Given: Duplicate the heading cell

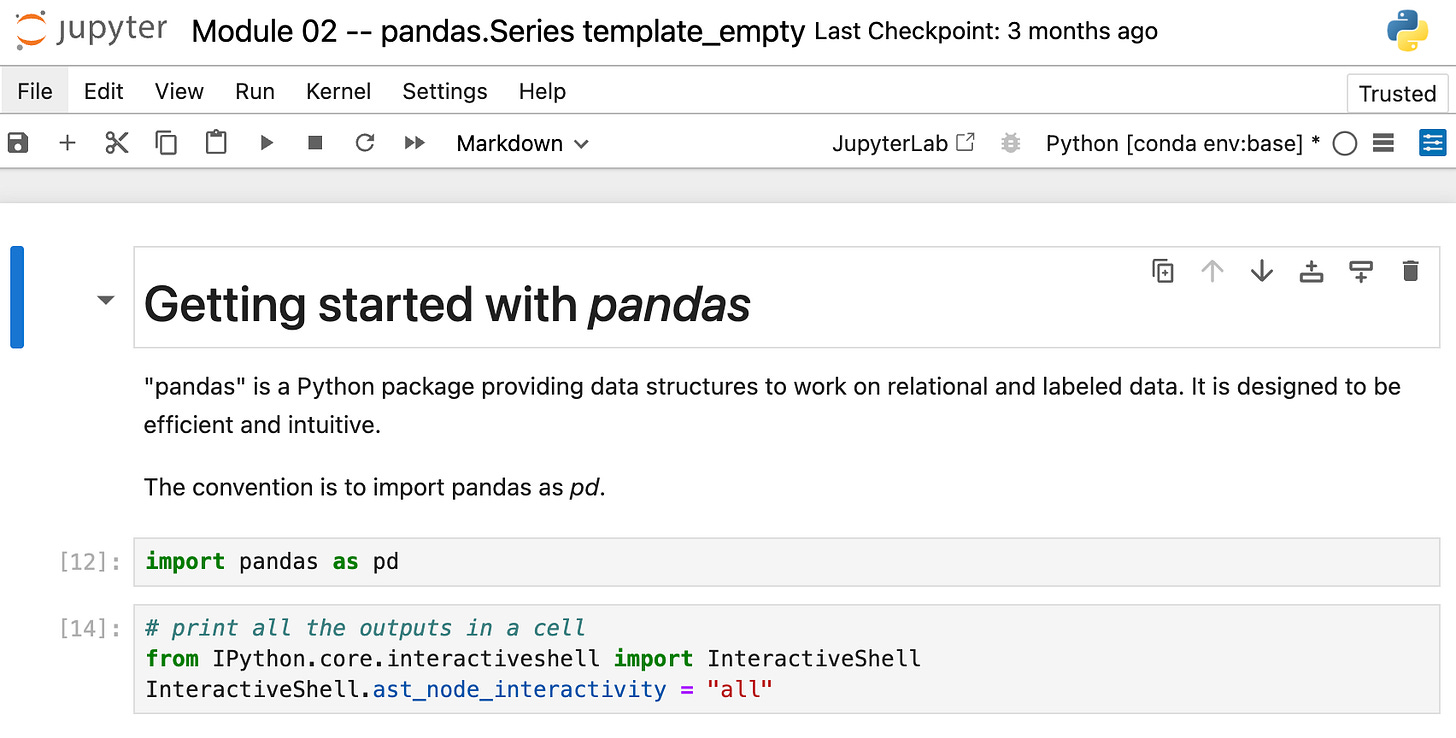Looking at the screenshot, I should pyautogui.click(x=1162, y=271).
